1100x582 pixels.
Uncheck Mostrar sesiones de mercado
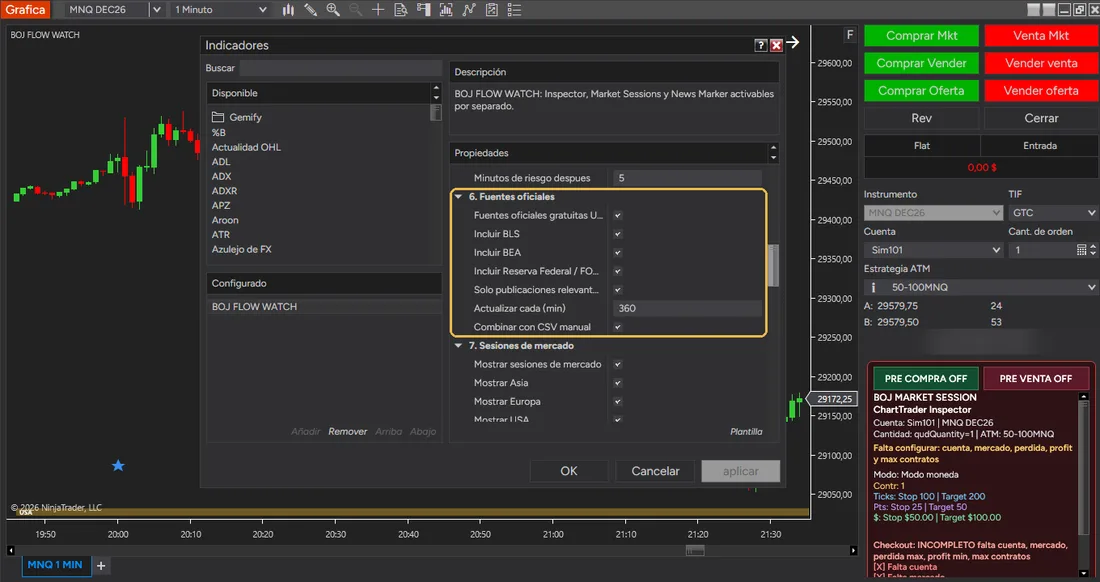coord(618,365)
